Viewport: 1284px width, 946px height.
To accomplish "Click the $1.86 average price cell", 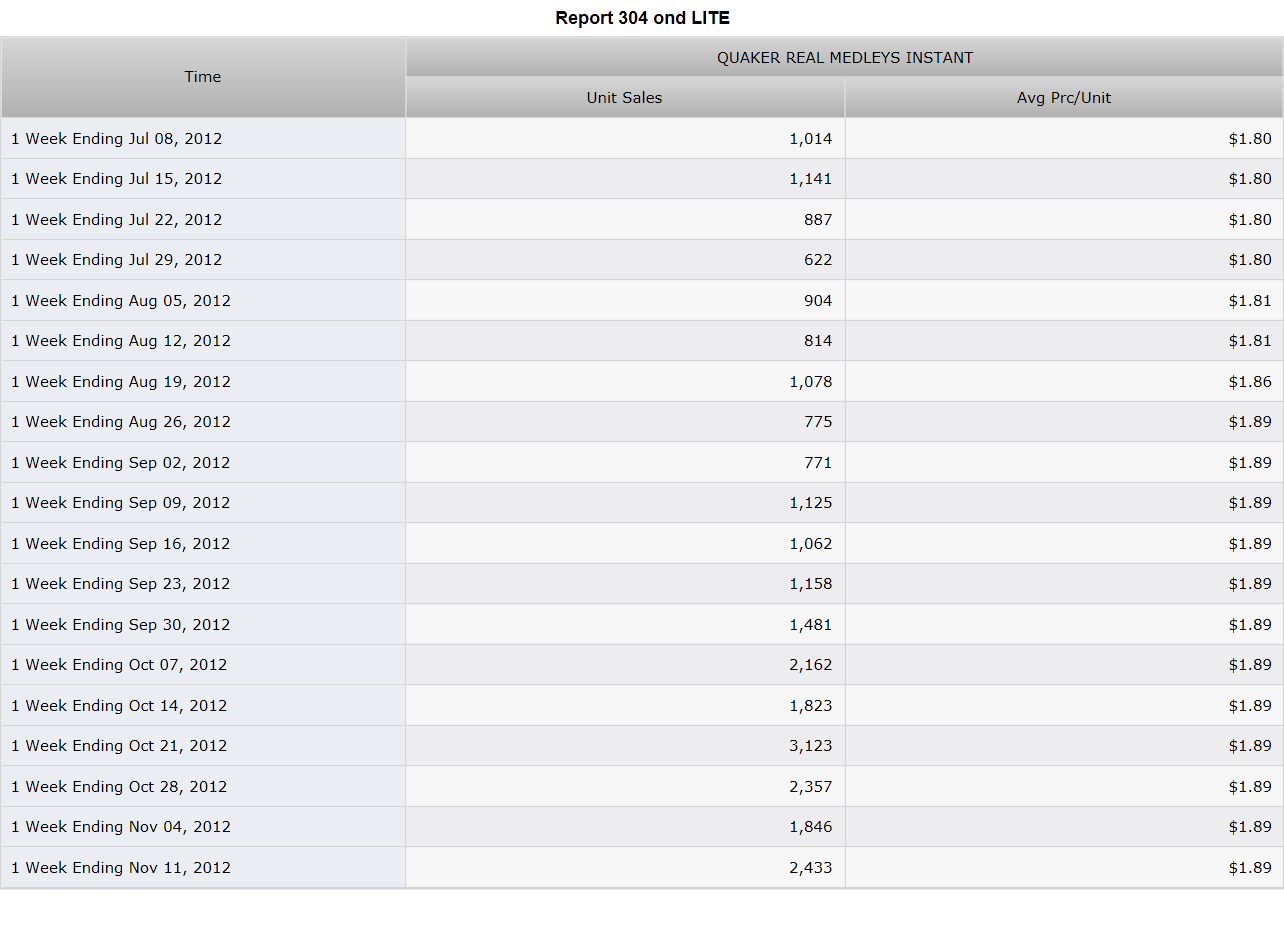I will [x=1064, y=382].
